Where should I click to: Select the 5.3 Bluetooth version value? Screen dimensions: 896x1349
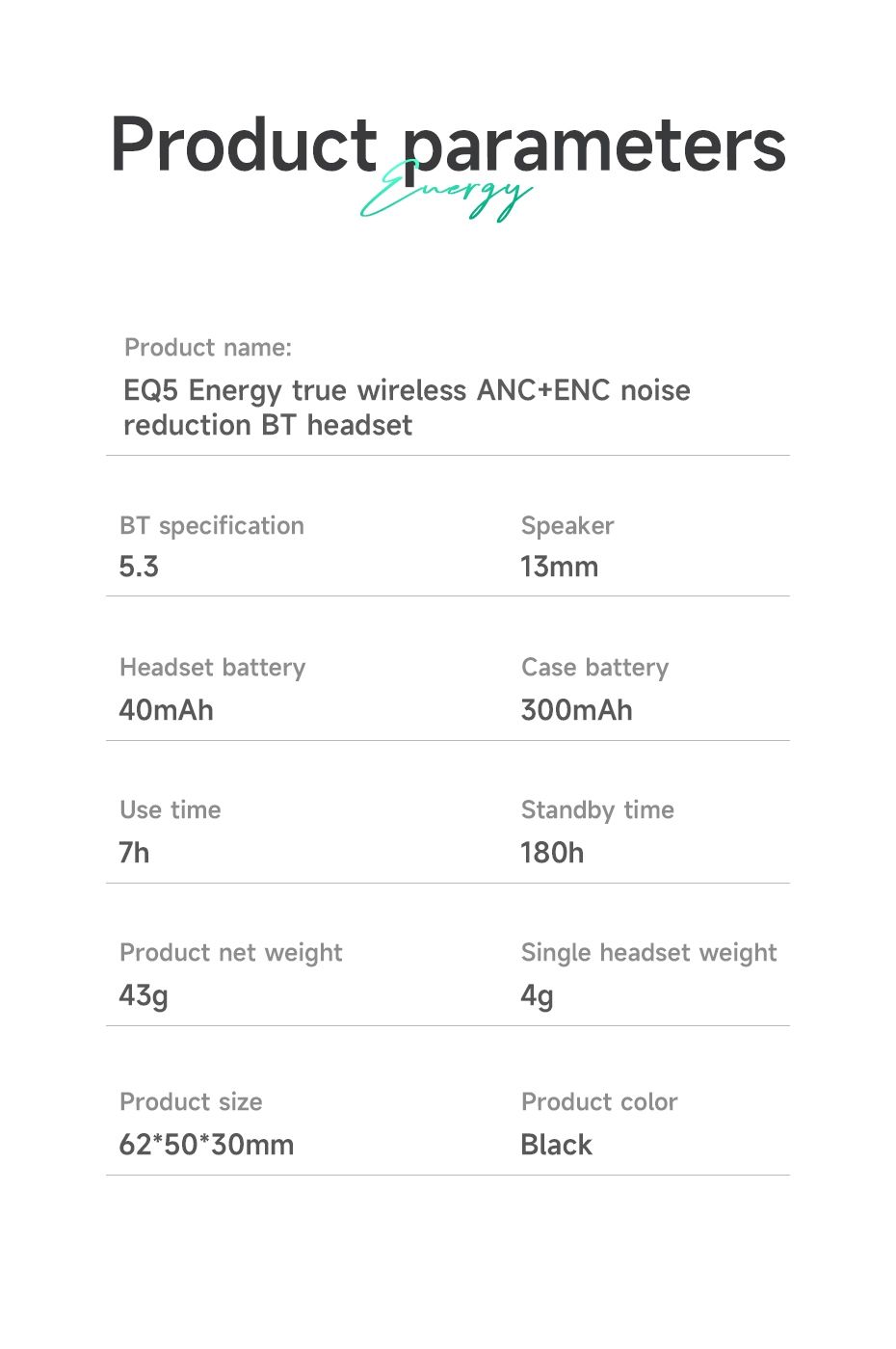[139, 567]
